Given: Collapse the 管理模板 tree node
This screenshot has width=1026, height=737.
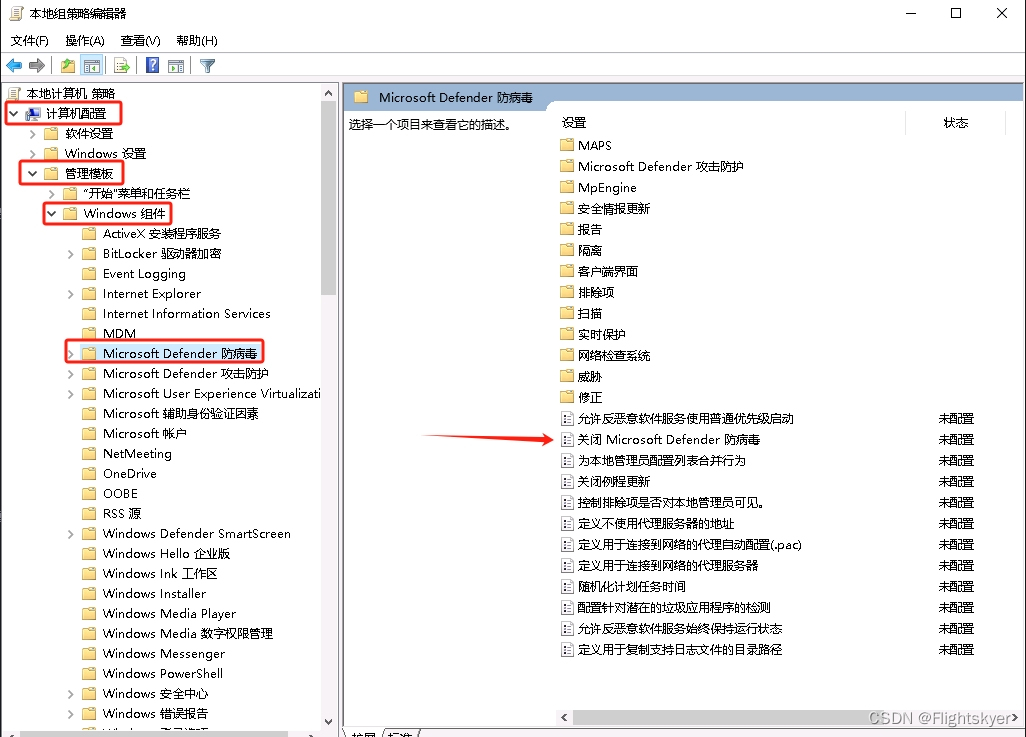Looking at the screenshot, I should click(32, 174).
